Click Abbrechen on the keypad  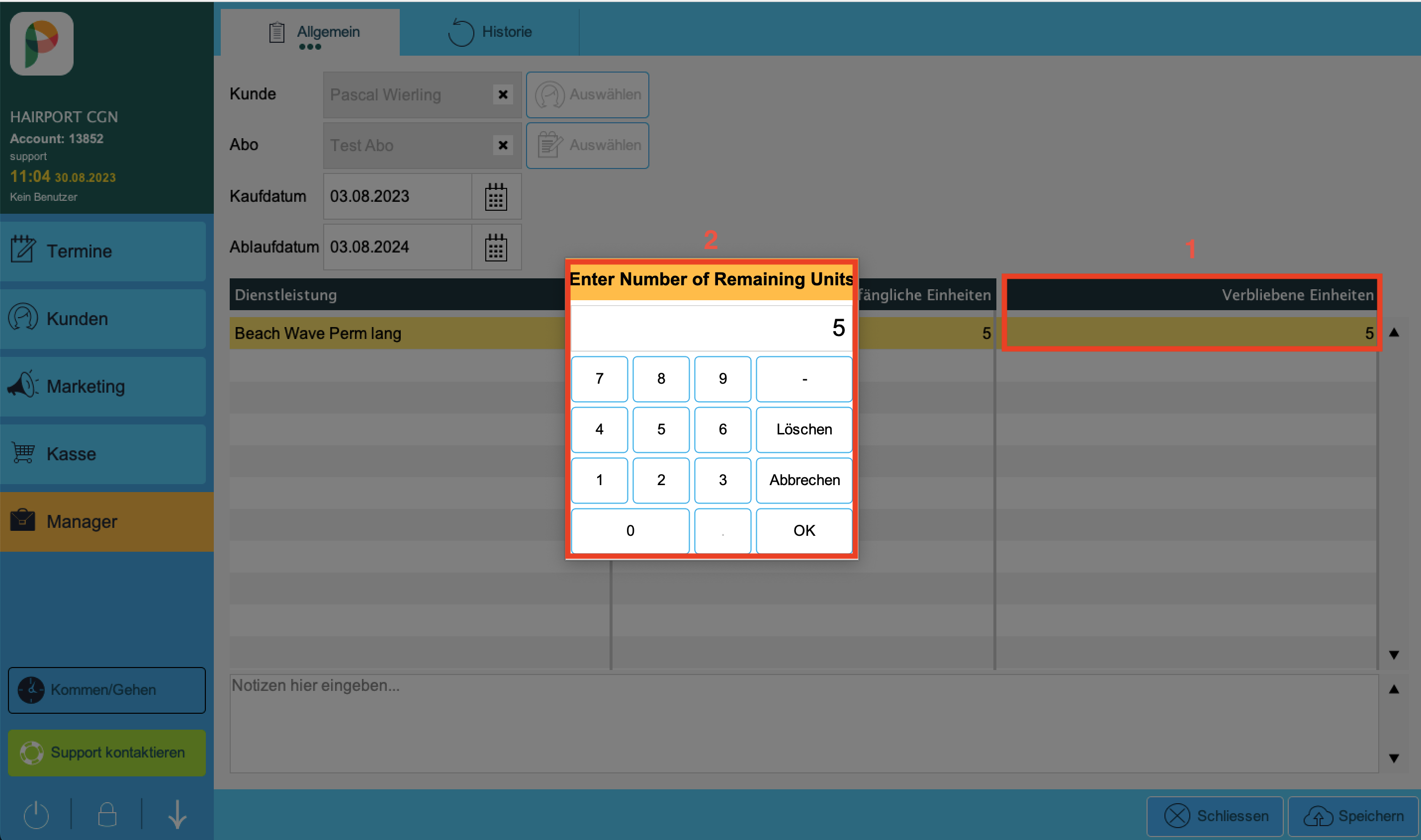tap(804, 480)
